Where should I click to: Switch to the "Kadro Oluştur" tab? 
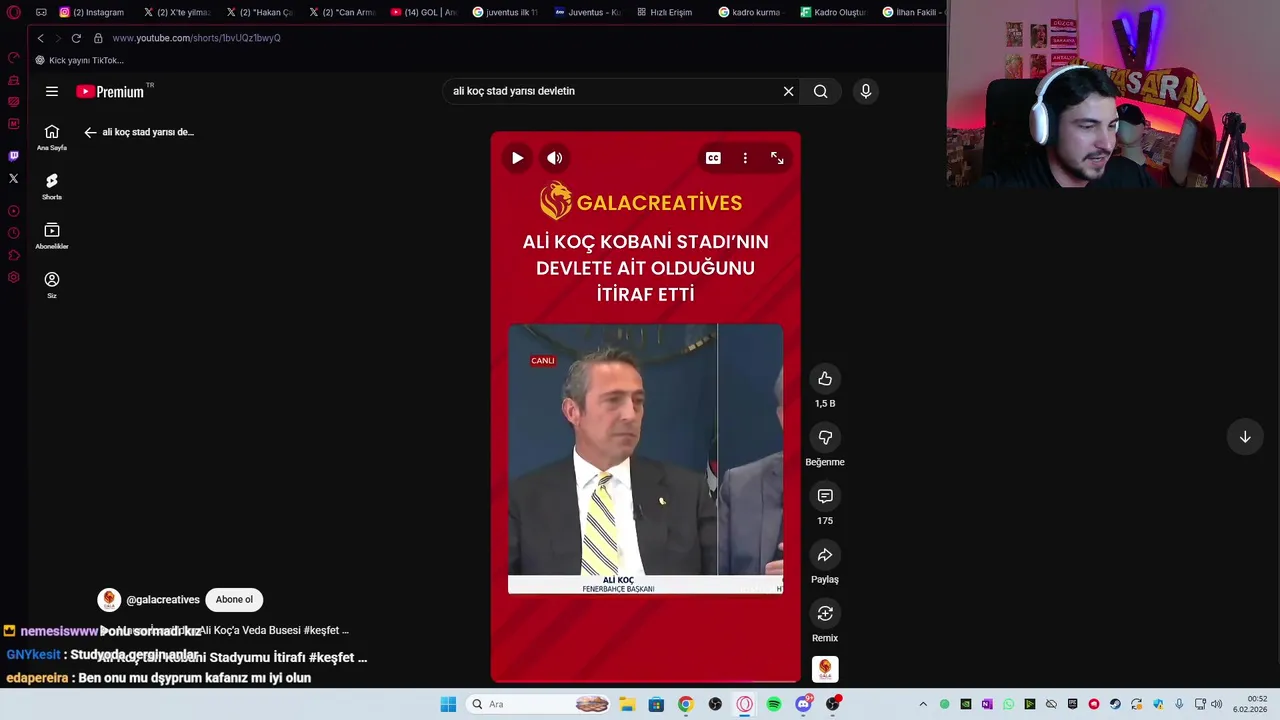[x=833, y=12]
